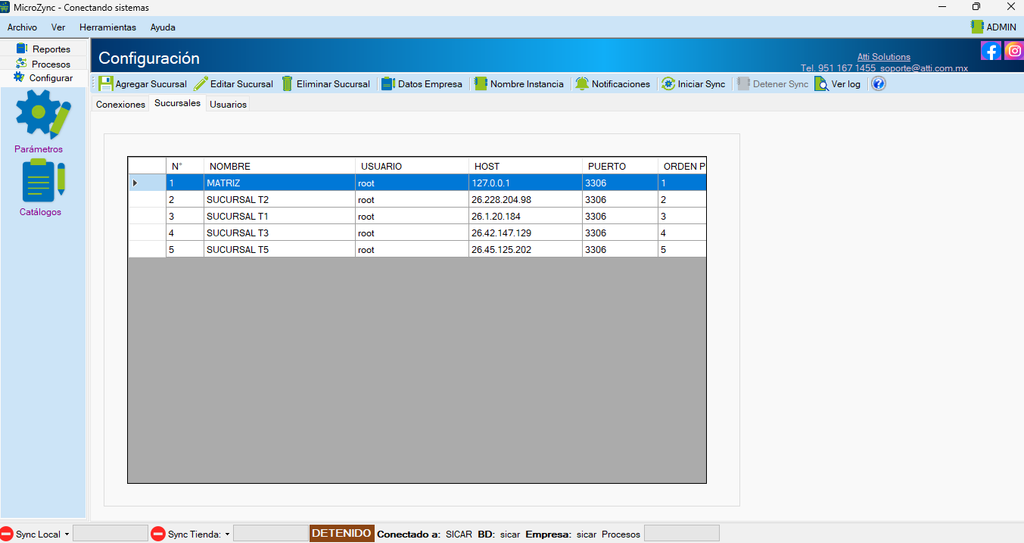Click the Reportes sidebar icon

click(x=22, y=48)
